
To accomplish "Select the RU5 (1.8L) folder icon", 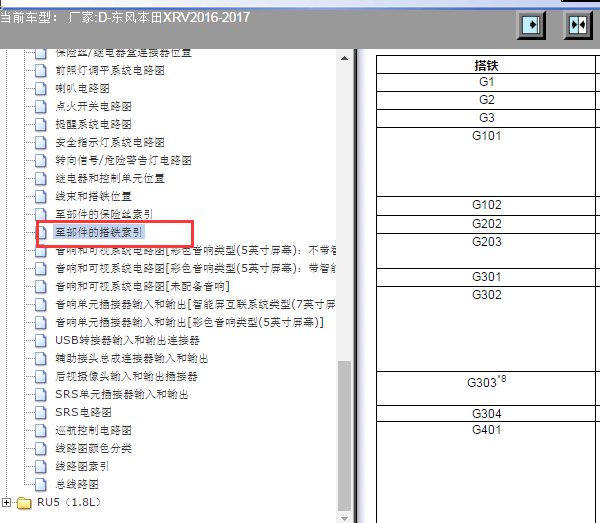I will pos(24,503).
